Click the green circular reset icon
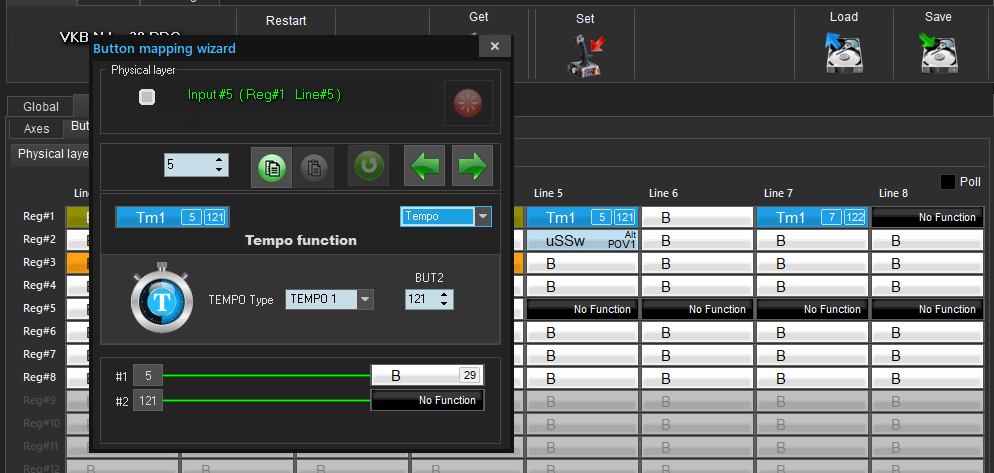 point(368,165)
